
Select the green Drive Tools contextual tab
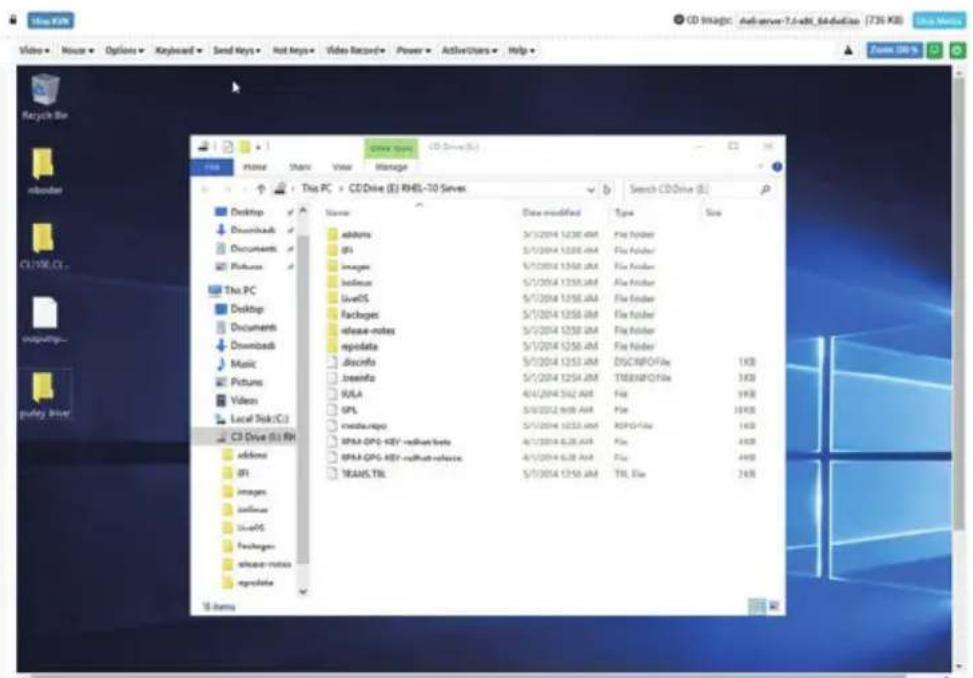(391, 148)
